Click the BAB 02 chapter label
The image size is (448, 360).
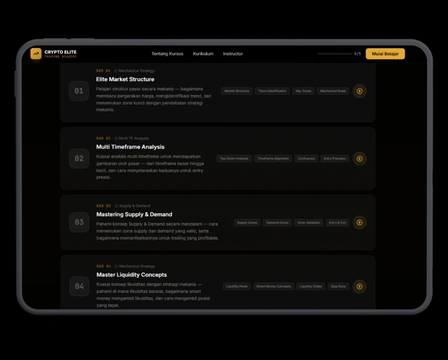103,138
